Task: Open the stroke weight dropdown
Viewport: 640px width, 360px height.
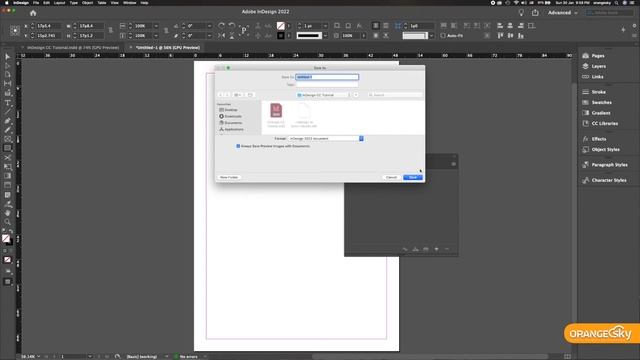Action: pos(325,26)
